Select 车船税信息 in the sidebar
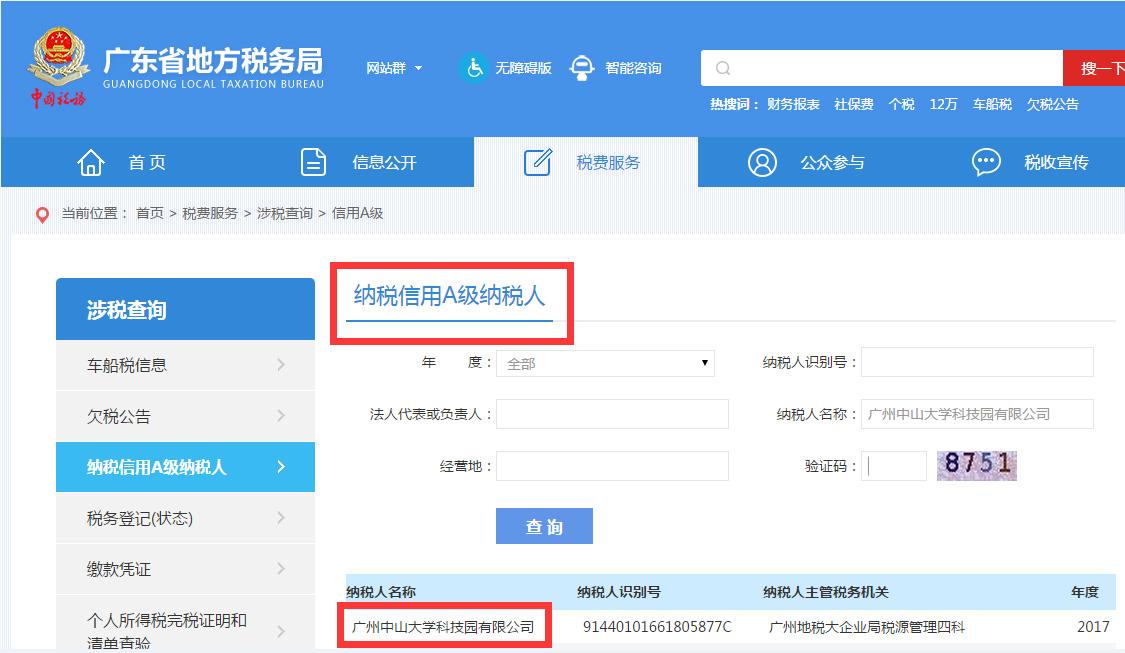This screenshot has height=653, width=1125. click(185, 365)
